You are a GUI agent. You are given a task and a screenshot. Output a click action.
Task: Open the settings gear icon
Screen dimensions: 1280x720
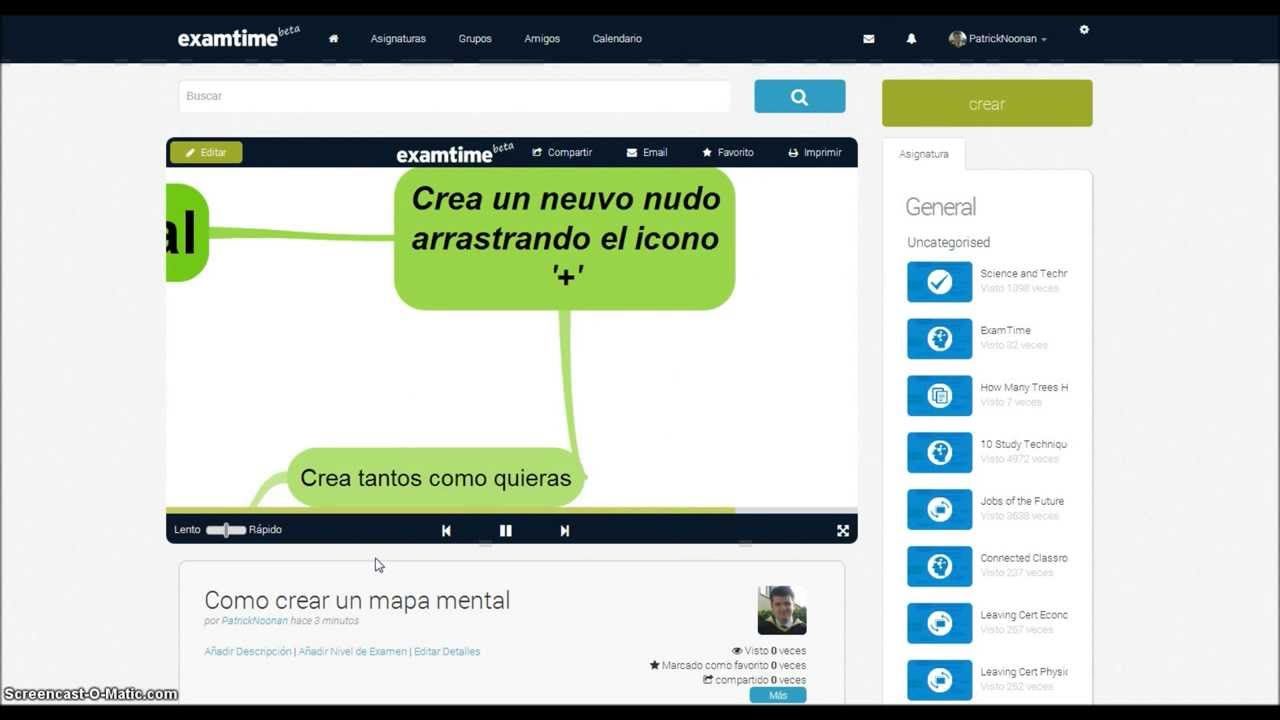tap(1084, 30)
